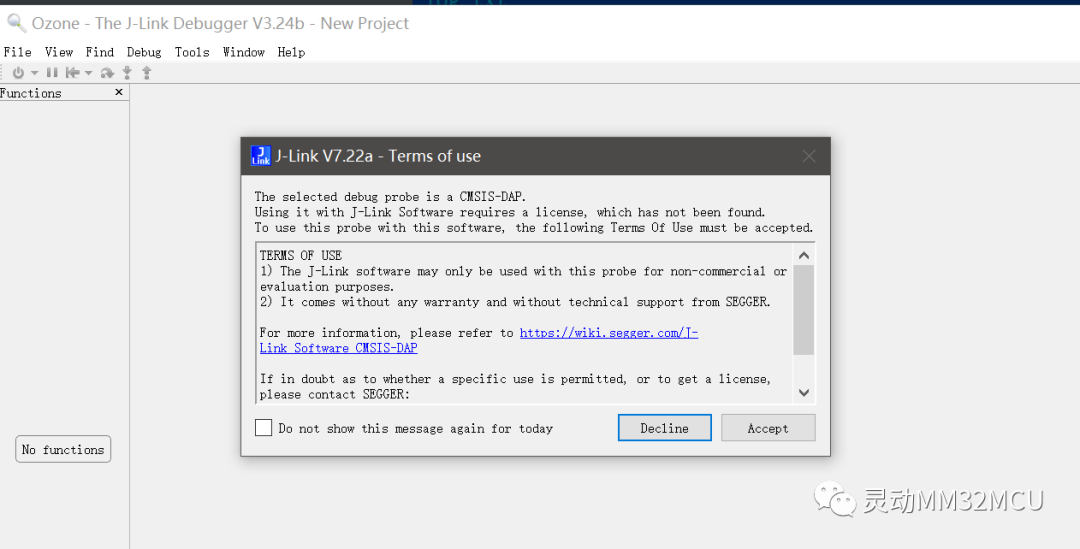The height and width of the screenshot is (549, 1080).
Task: Open the Window menu
Action: [x=244, y=52]
